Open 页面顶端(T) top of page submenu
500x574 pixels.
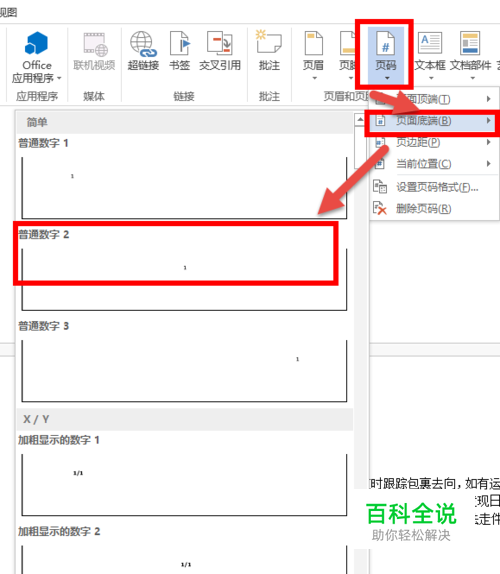point(433,99)
